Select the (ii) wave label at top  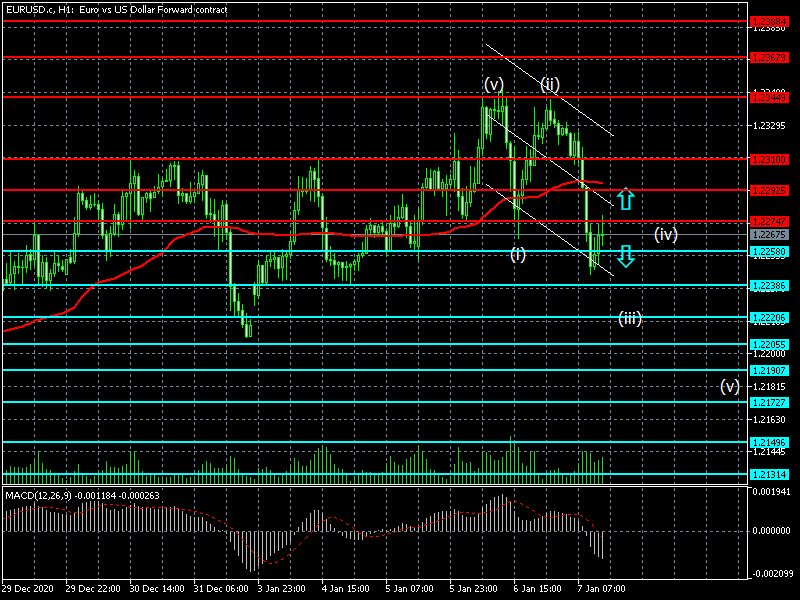coord(551,83)
